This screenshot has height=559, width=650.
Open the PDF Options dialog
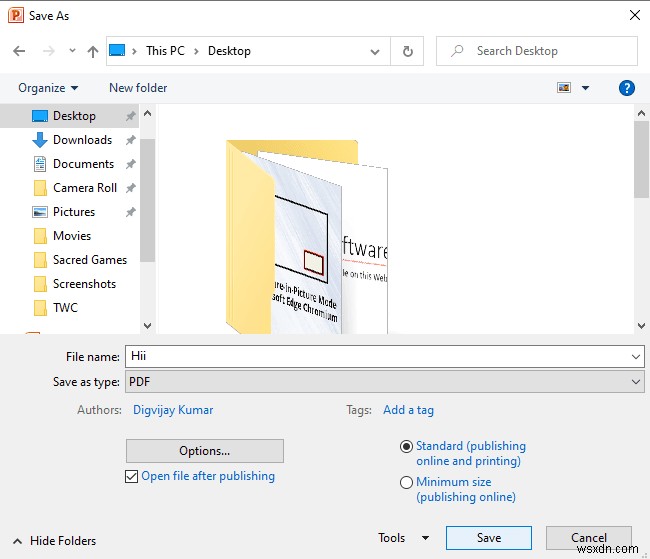coord(205,451)
